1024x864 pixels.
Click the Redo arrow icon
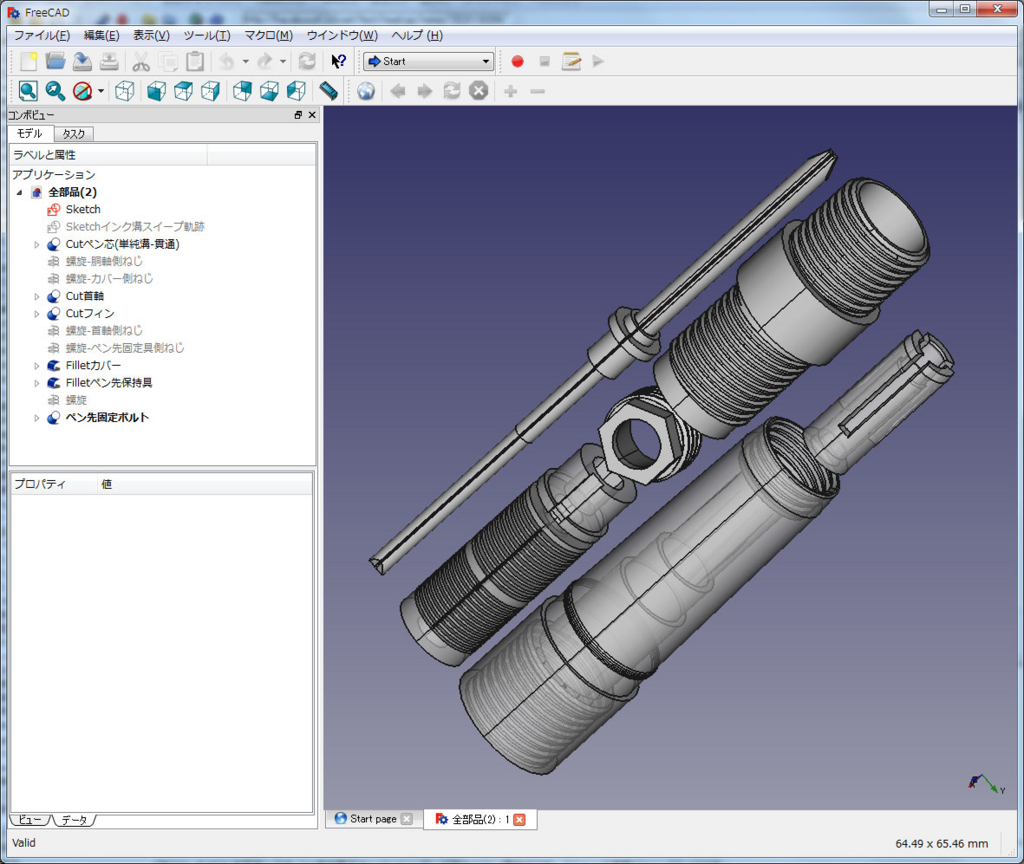(x=264, y=61)
